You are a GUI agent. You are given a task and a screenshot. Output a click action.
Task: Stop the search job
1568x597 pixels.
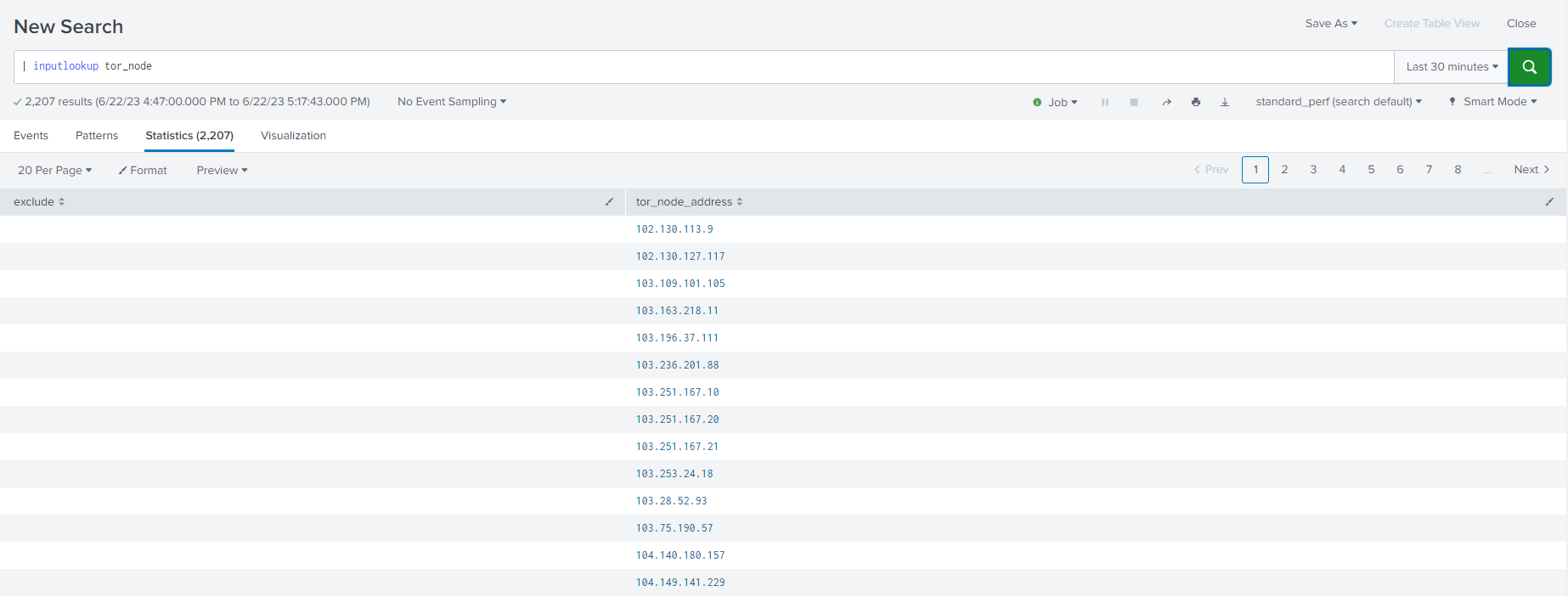point(1134,102)
